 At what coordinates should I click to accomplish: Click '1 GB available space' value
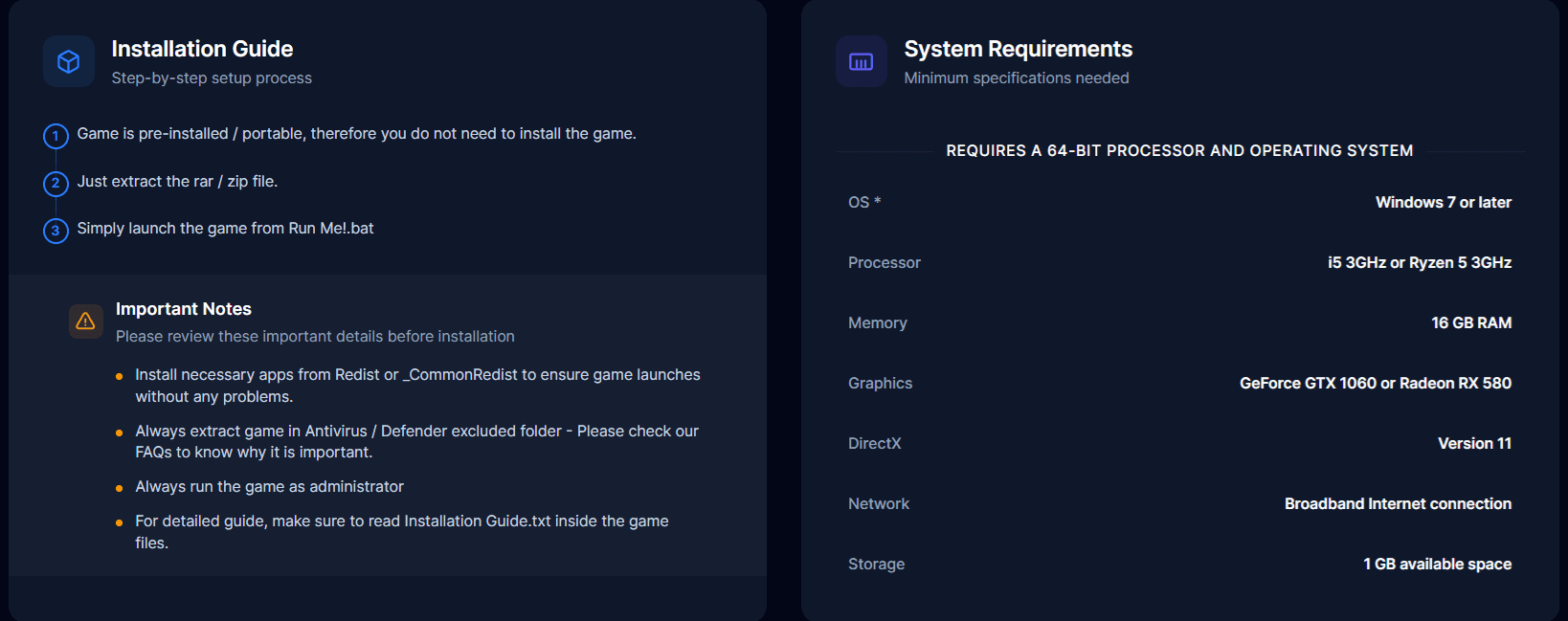click(x=1437, y=565)
